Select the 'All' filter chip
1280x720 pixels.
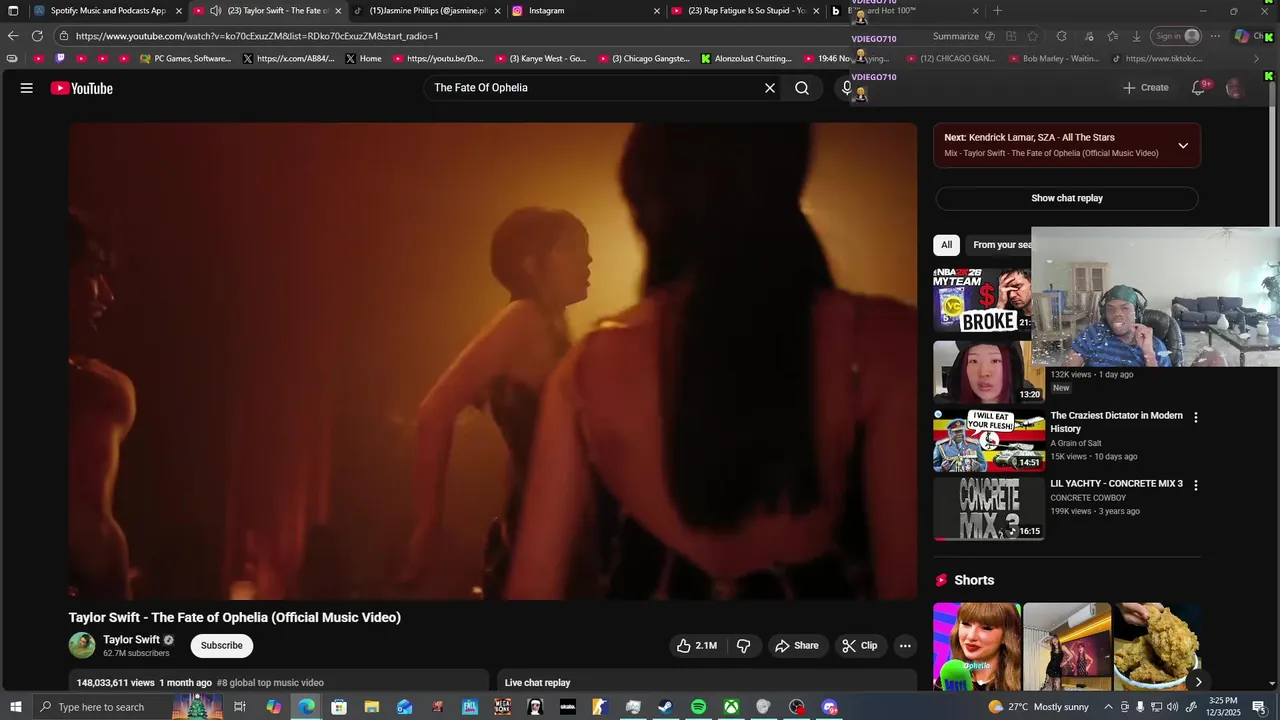pos(946,245)
